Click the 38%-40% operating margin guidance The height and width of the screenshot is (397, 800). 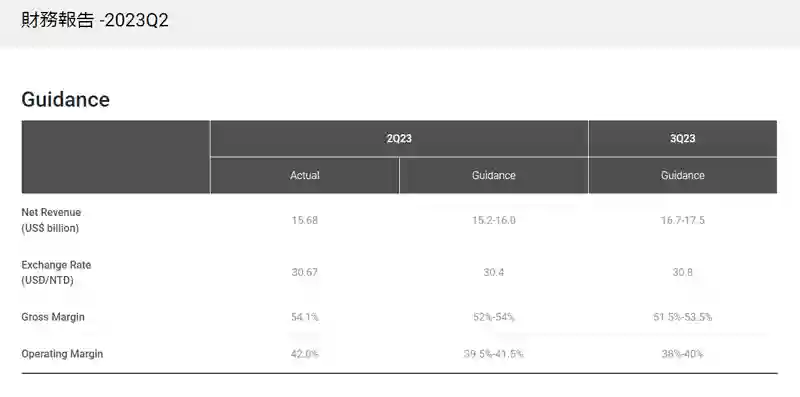tap(683, 354)
